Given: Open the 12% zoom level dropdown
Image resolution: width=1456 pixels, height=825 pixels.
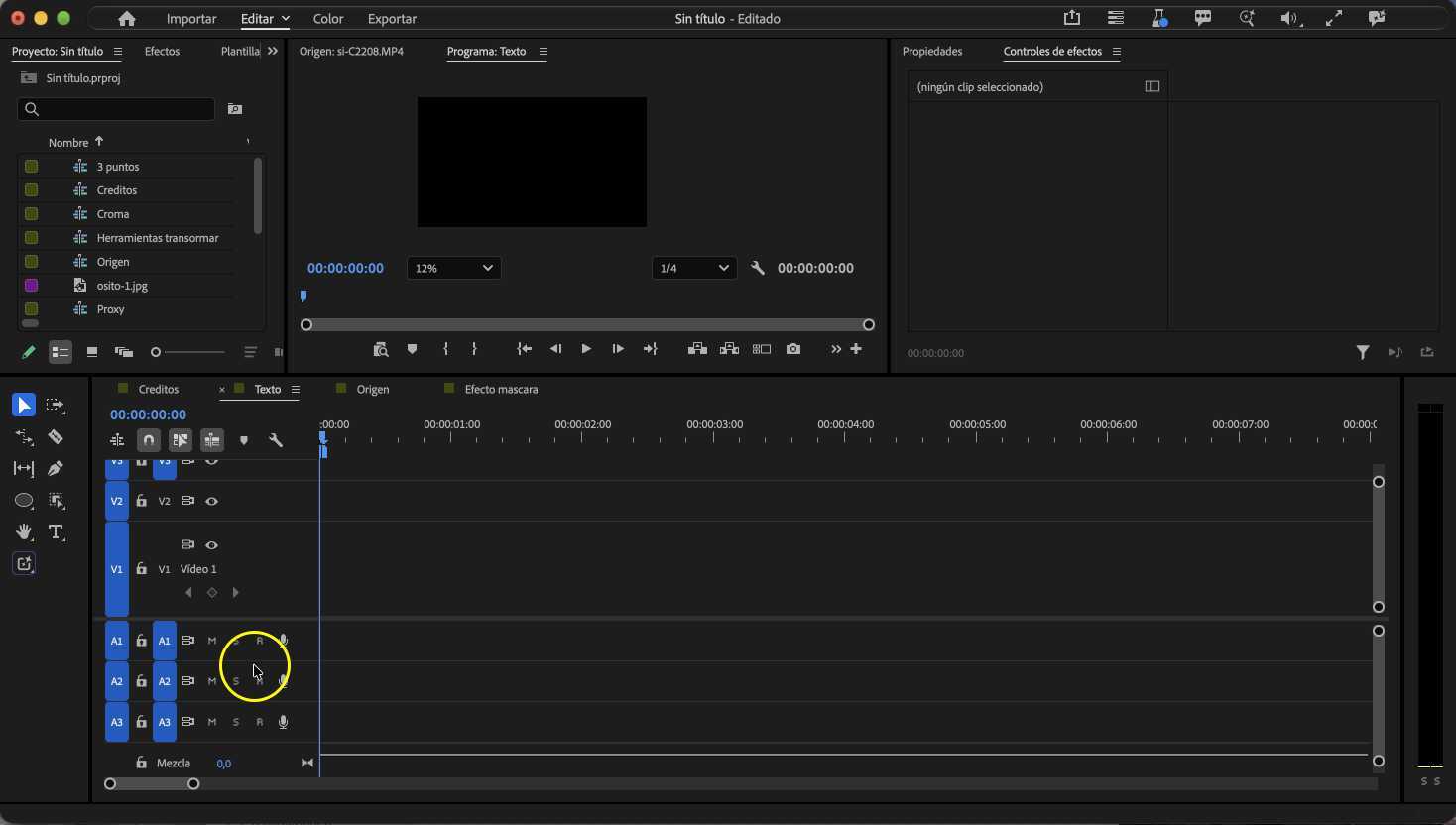Looking at the screenshot, I should coord(453,268).
